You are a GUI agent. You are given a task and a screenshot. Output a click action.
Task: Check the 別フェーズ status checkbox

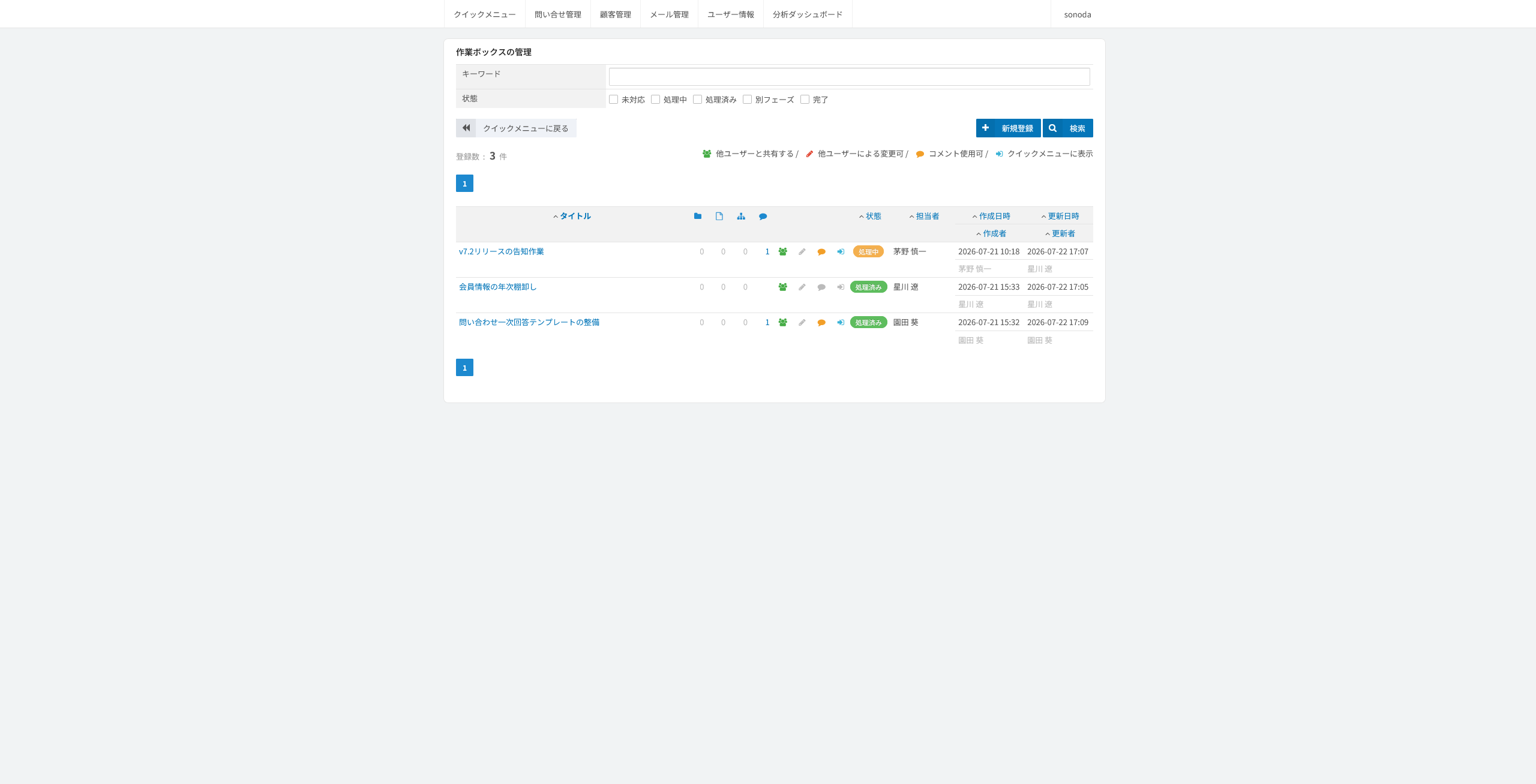coord(747,100)
